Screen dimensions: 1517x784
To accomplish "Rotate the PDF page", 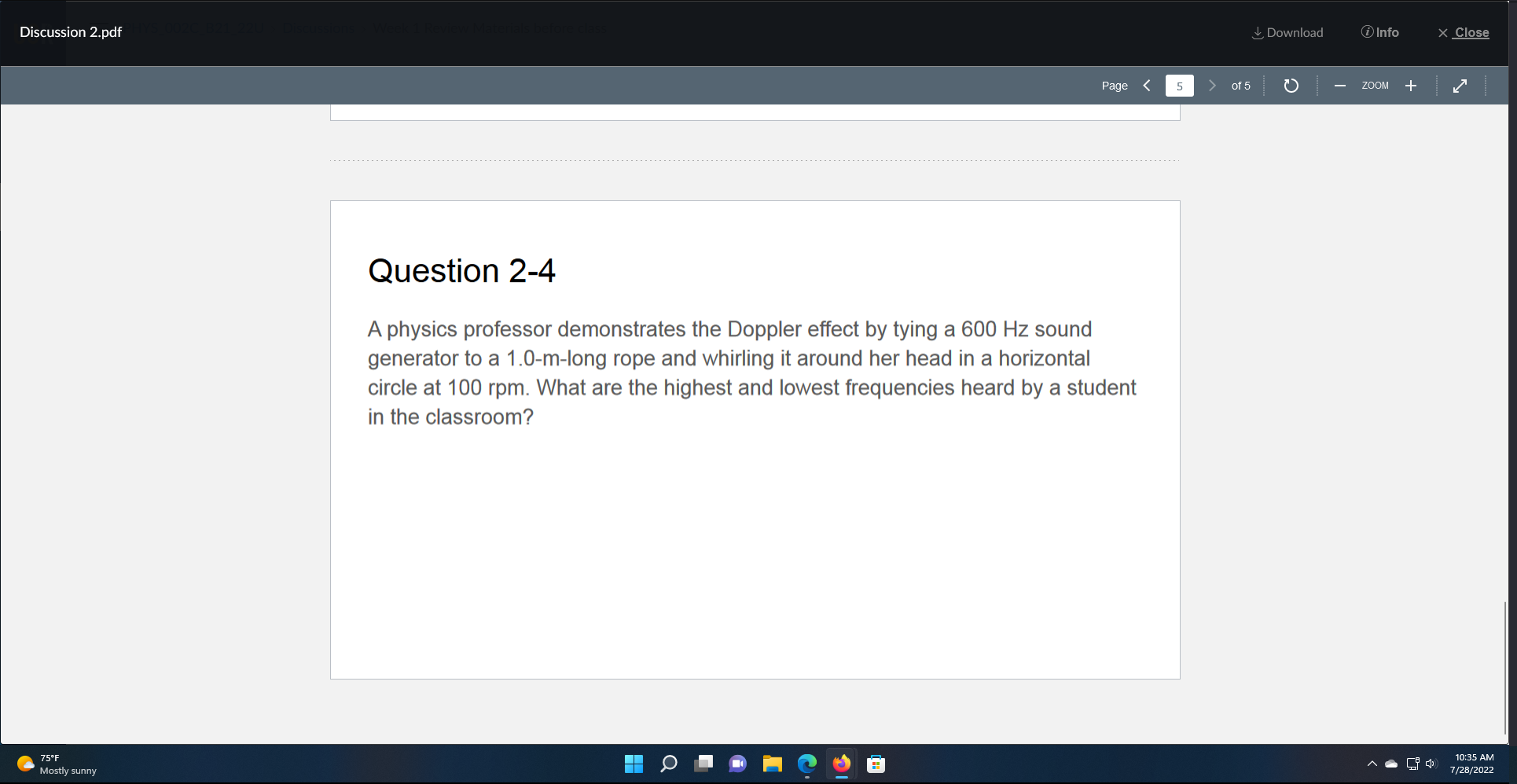I will [x=1290, y=86].
